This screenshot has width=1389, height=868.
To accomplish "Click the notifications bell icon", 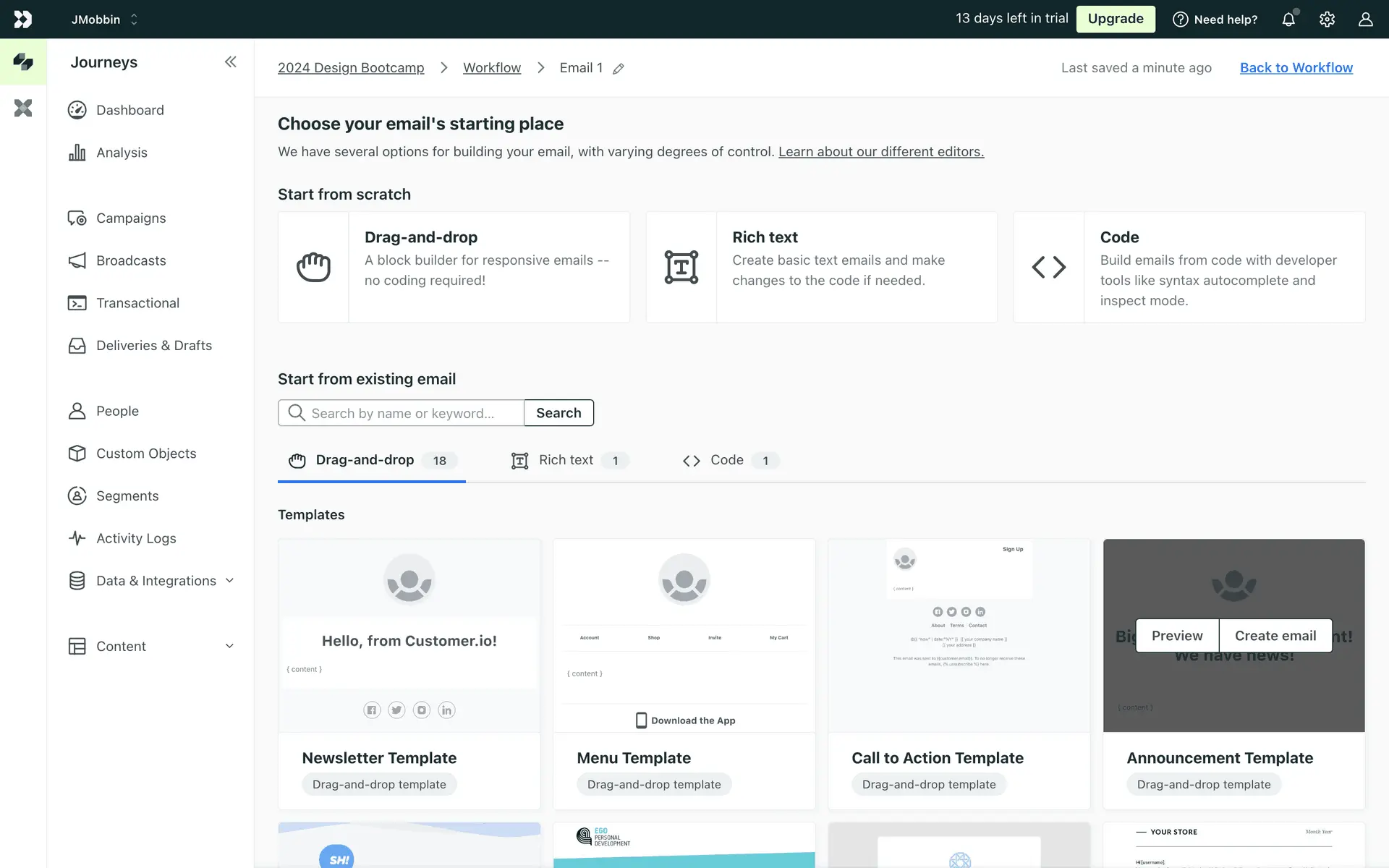I will 1288,20.
